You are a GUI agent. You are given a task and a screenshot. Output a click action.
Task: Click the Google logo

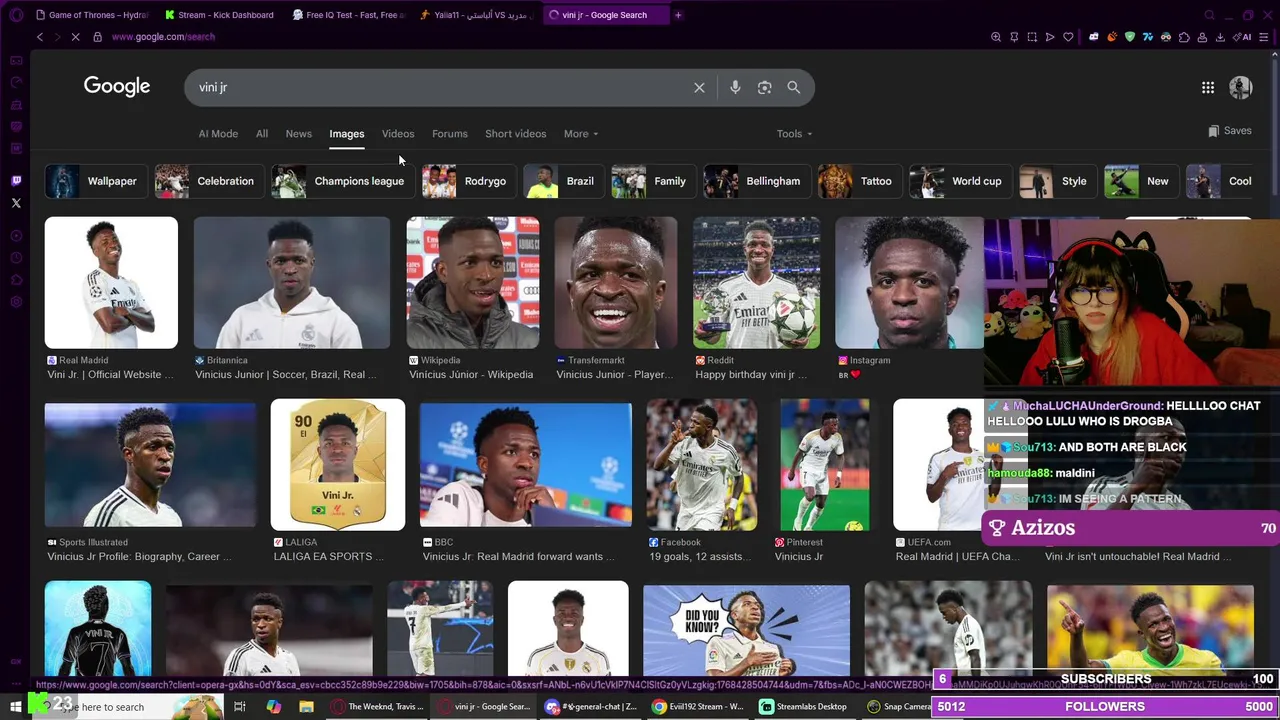pos(117,86)
